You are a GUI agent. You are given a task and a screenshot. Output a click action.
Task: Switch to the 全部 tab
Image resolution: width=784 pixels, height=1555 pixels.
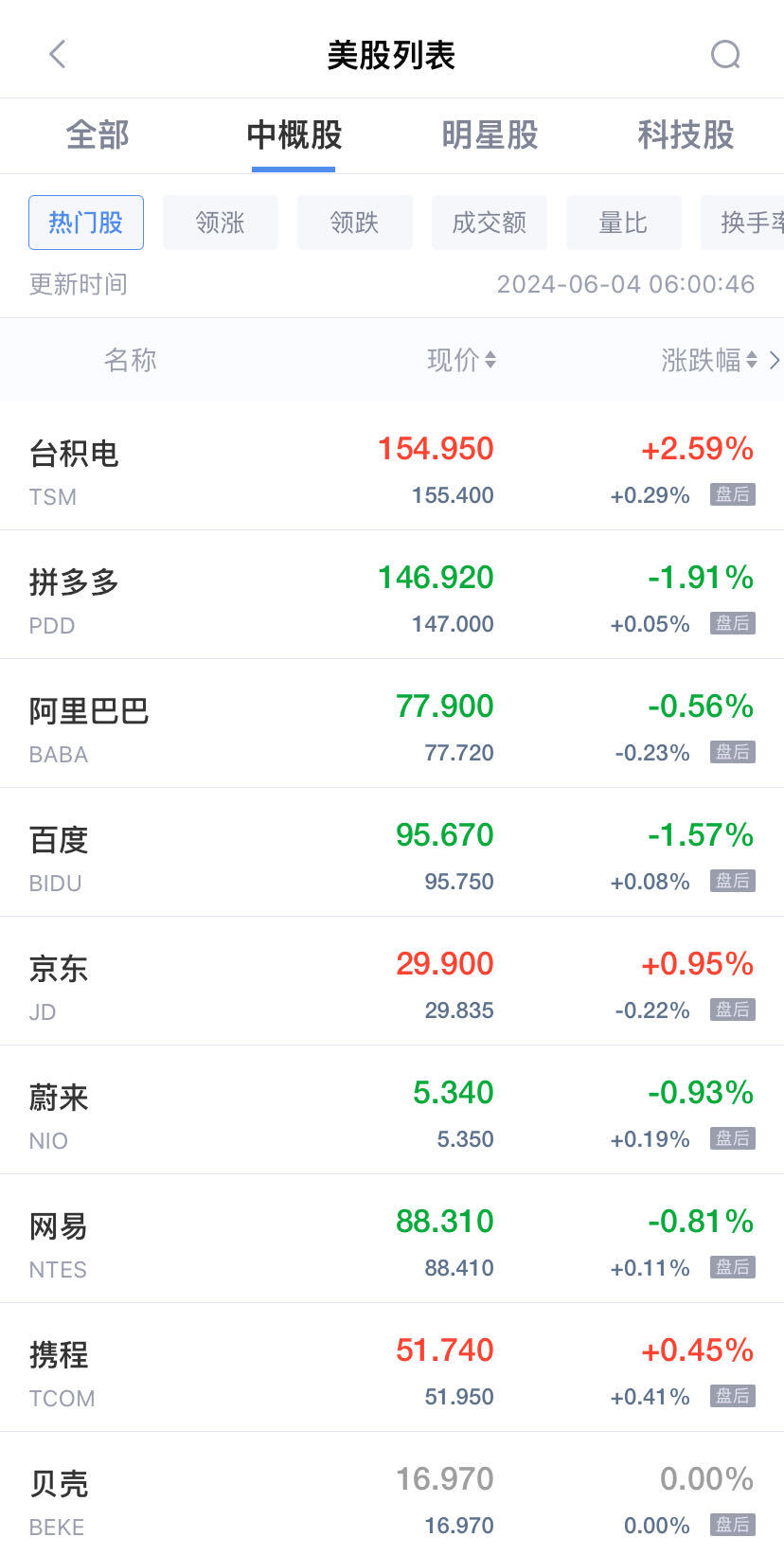coord(98,135)
